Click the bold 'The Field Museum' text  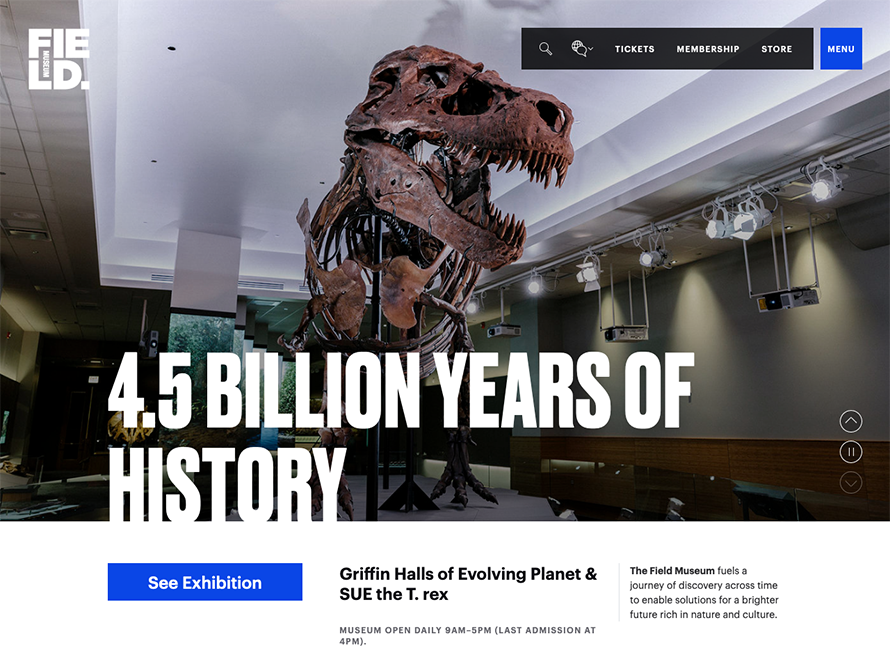click(x=672, y=571)
